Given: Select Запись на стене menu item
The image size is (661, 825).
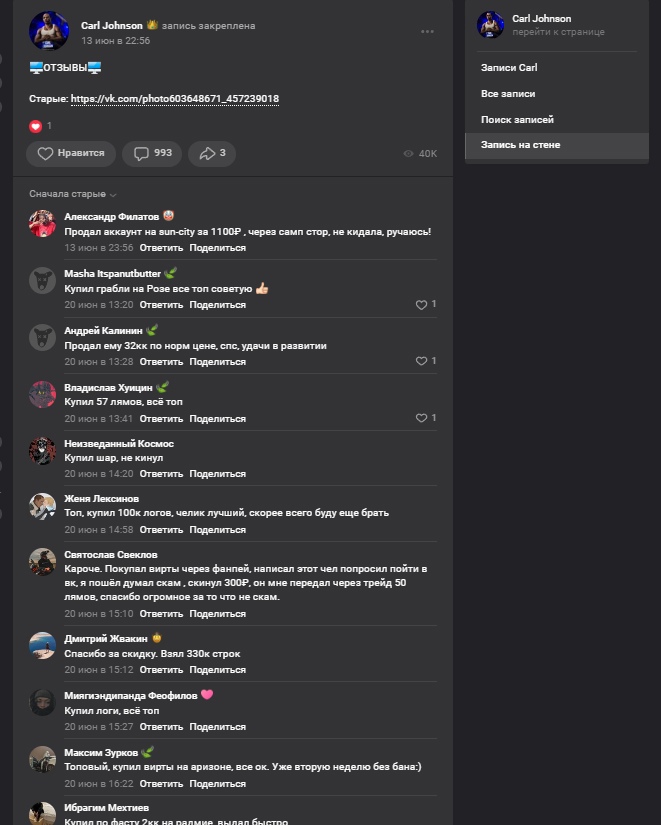Looking at the screenshot, I should 520,145.
